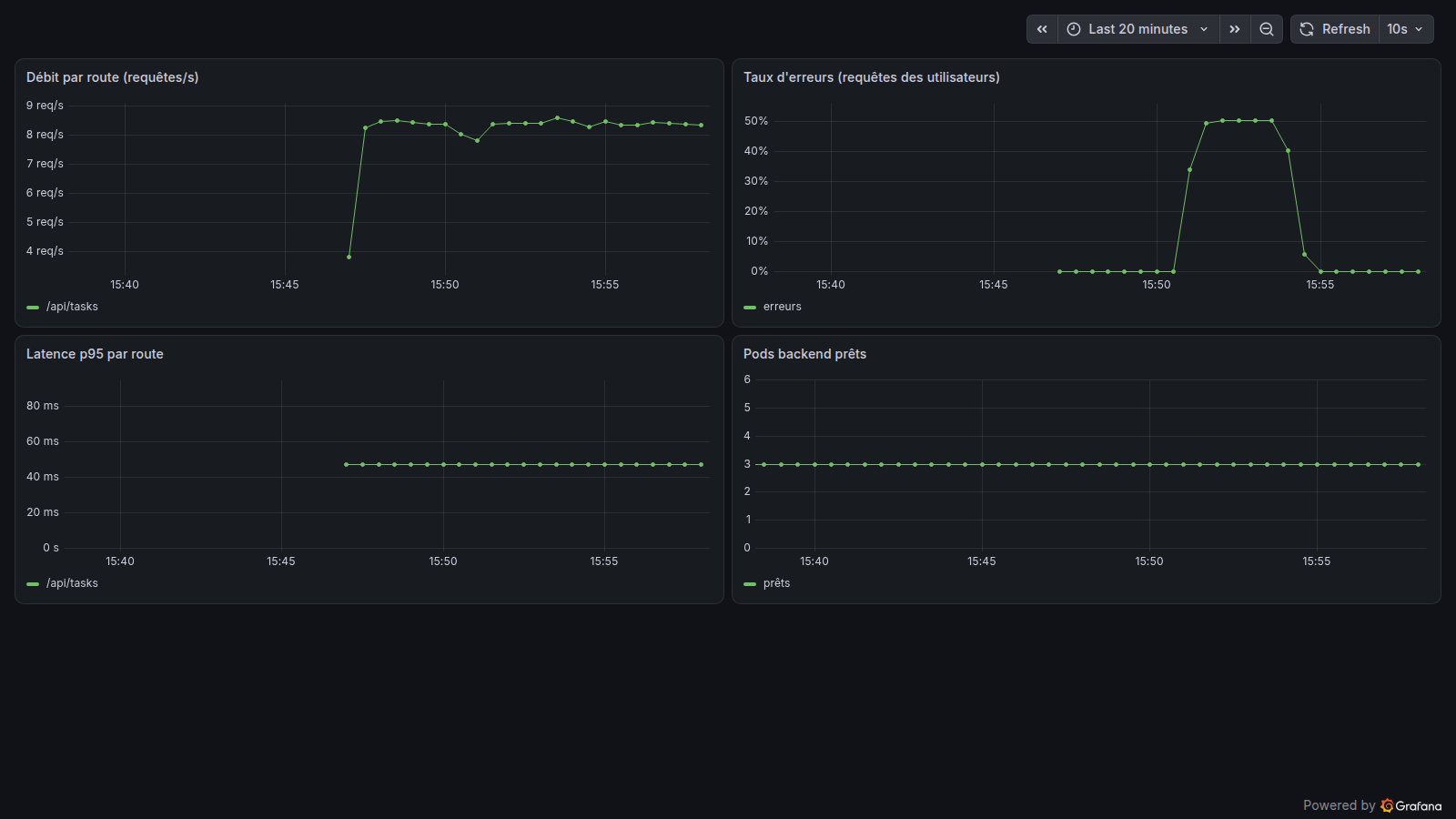Click the 50% axis label in error rate panel
The height and width of the screenshot is (819, 1456).
[756, 121]
